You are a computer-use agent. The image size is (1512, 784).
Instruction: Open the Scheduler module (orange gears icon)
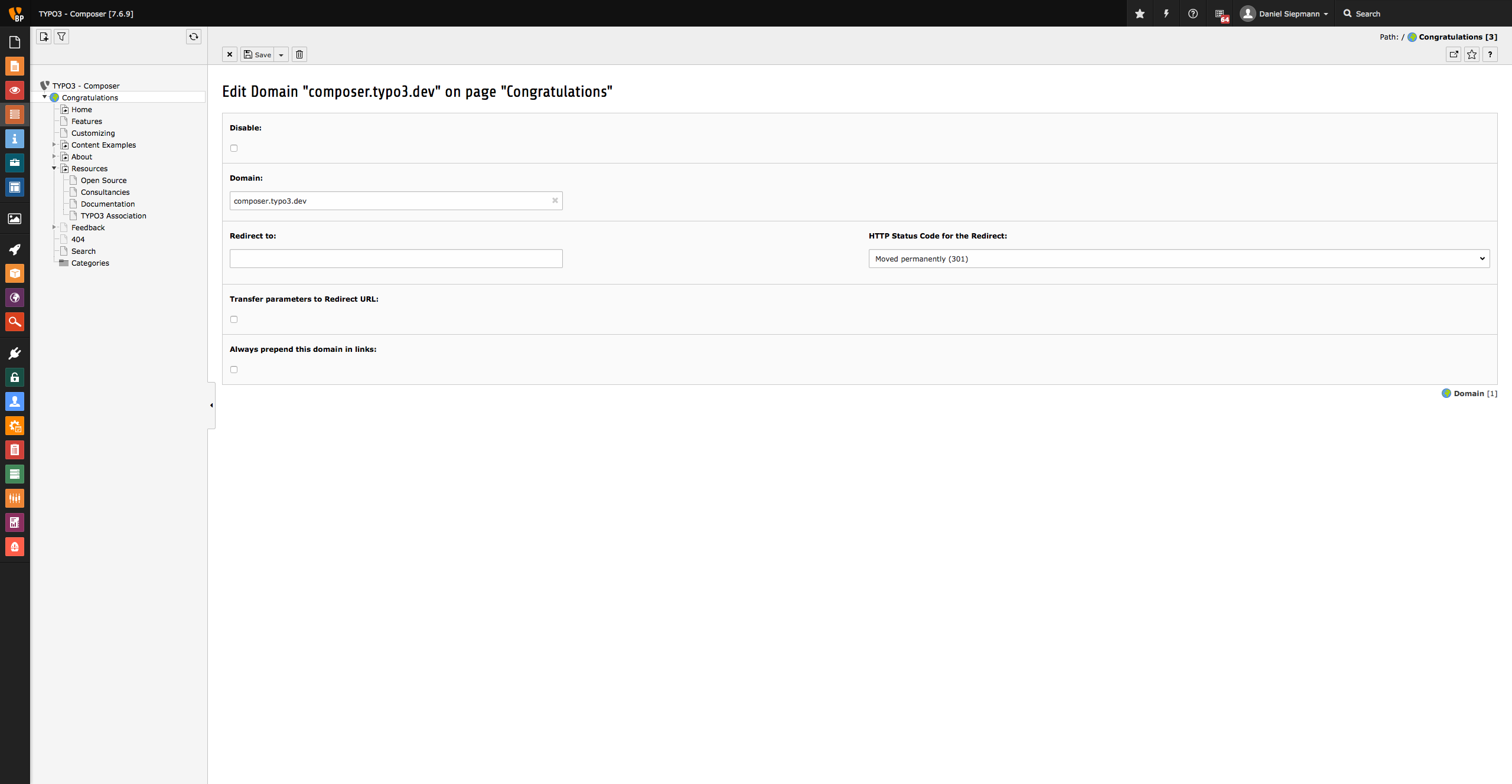15,426
